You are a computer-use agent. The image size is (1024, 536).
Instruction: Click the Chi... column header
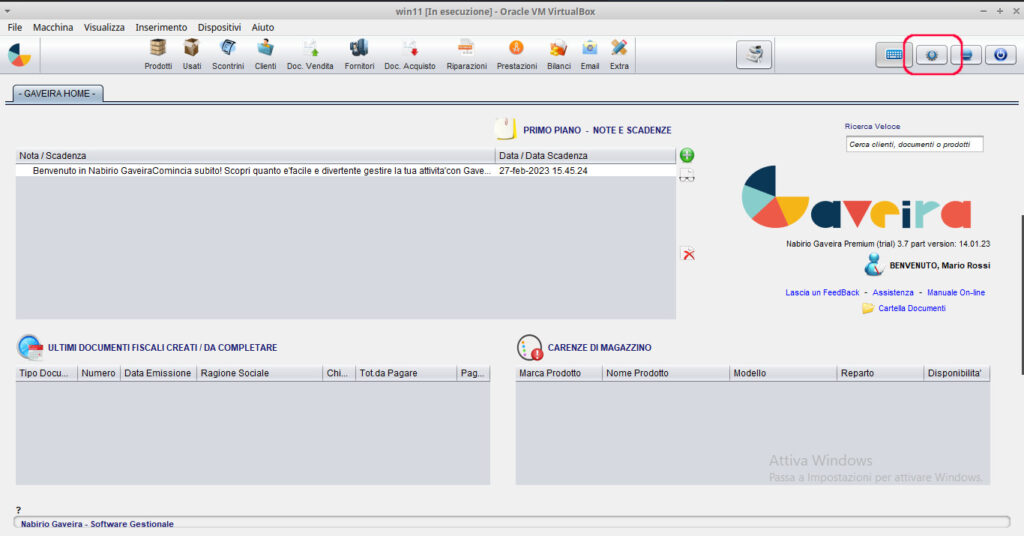[339, 373]
